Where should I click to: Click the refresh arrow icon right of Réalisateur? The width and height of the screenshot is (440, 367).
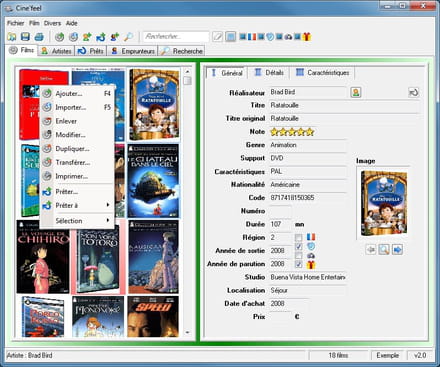[414, 92]
